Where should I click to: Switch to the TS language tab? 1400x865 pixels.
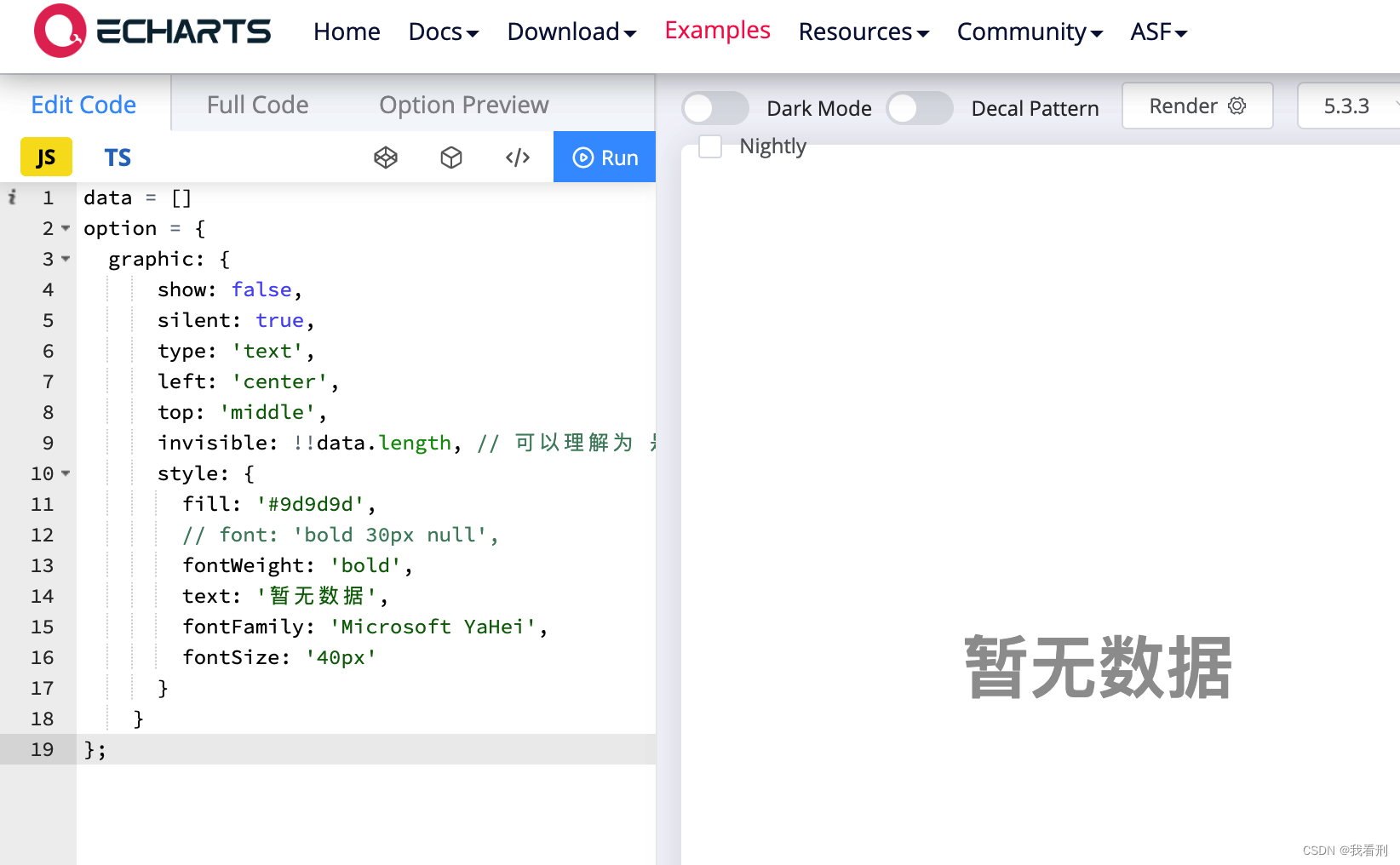pos(118,157)
